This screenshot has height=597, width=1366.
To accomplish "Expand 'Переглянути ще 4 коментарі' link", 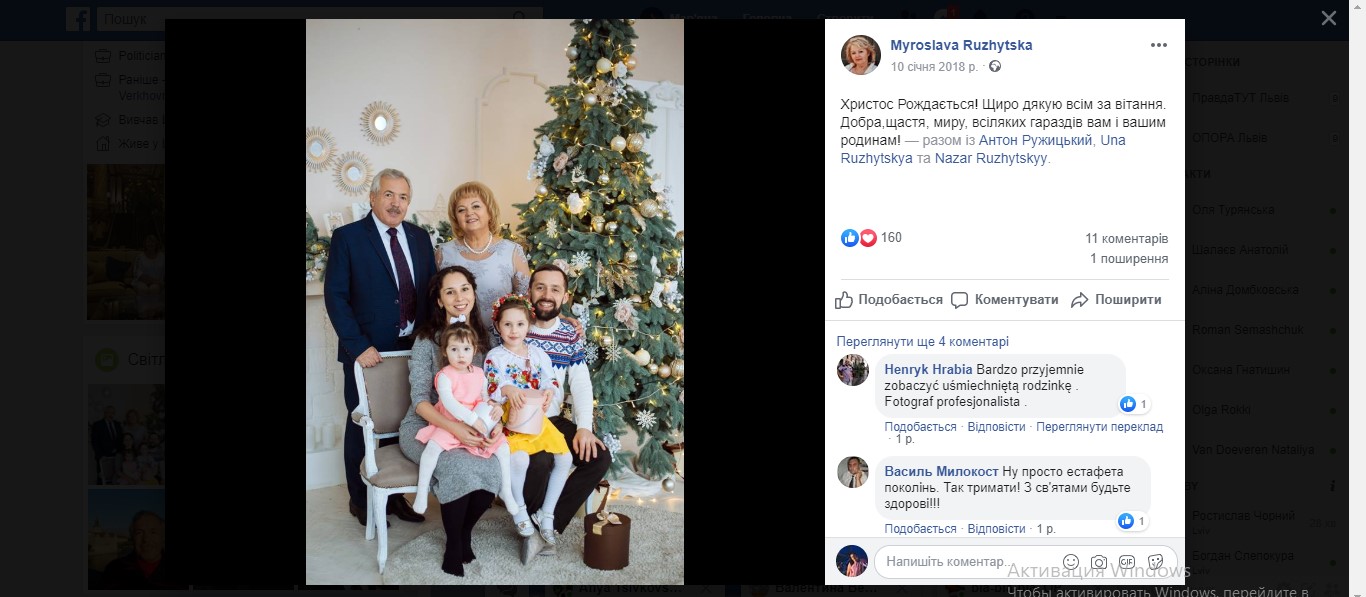I will tap(923, 342).
